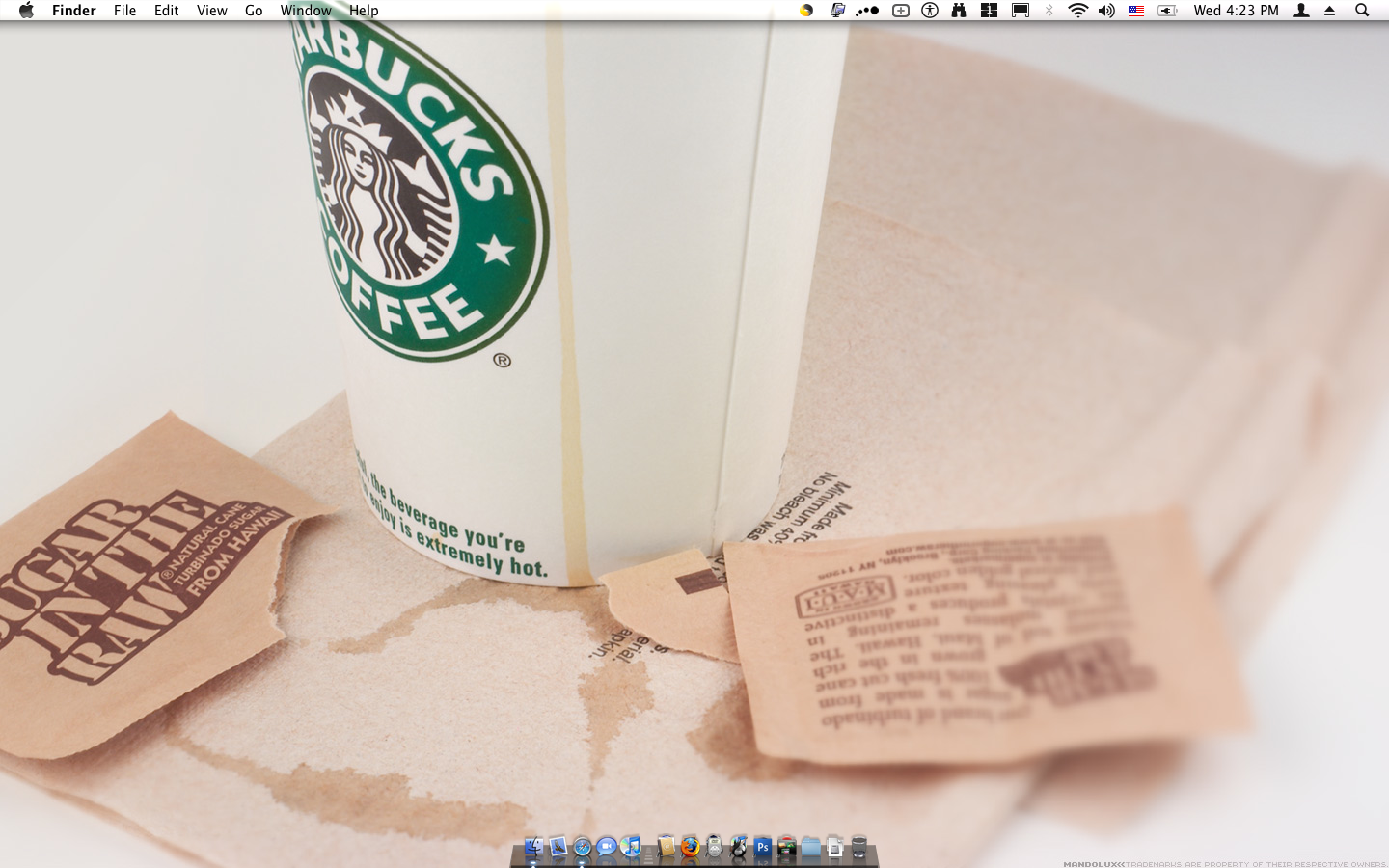Open Address Book from the Dock
The image size is (1389, 868).
point(667,848)
